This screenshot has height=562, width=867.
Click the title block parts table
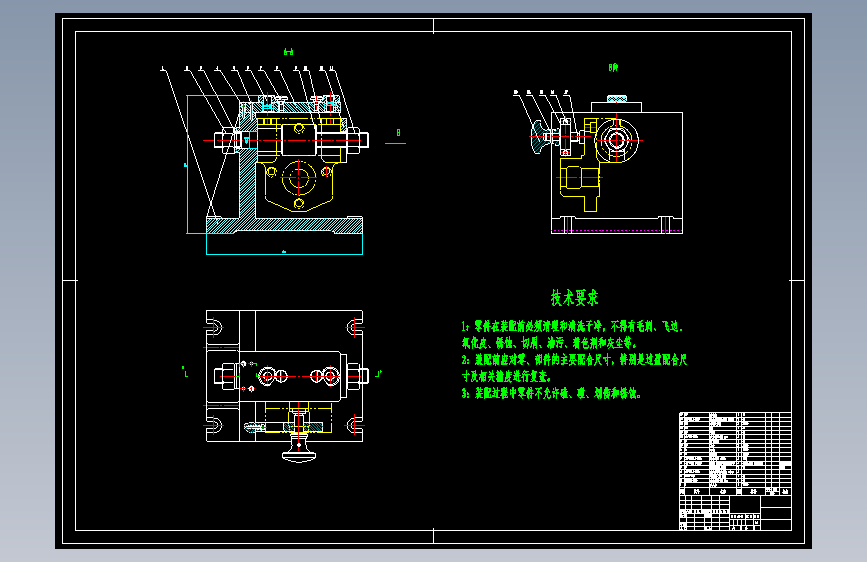(x=735, y=471)
